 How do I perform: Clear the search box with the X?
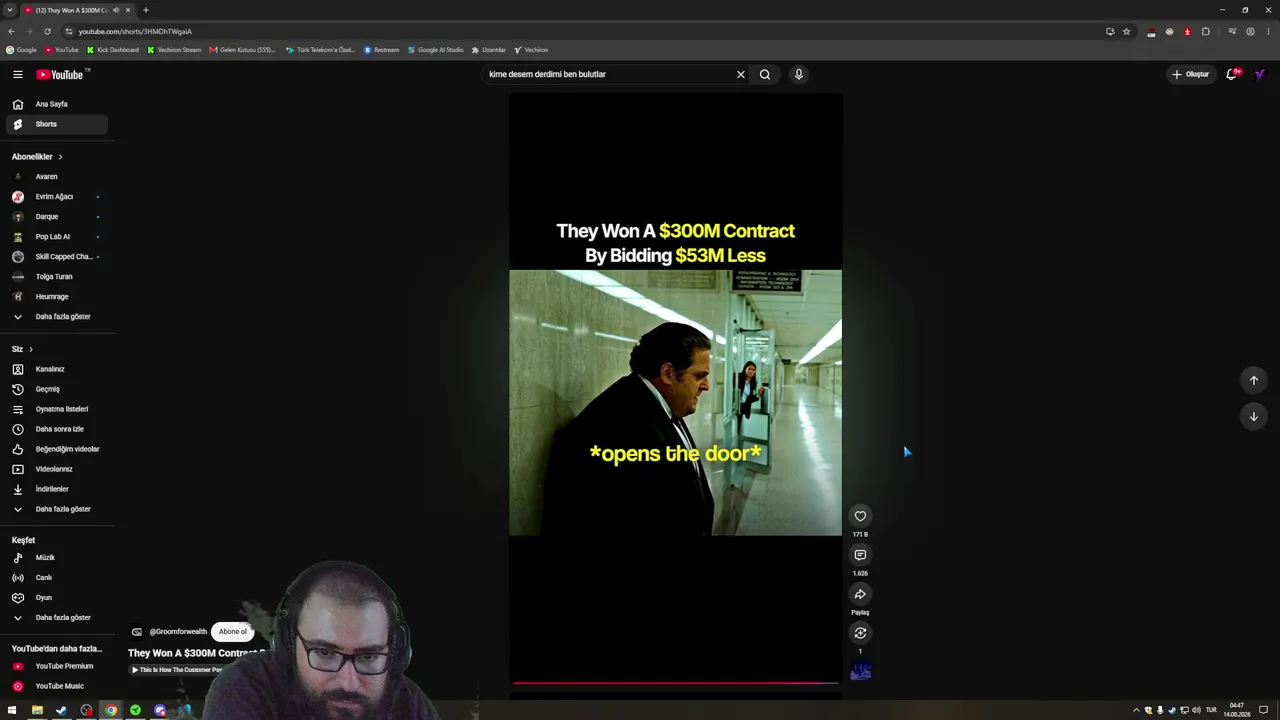tap(741, 74)
